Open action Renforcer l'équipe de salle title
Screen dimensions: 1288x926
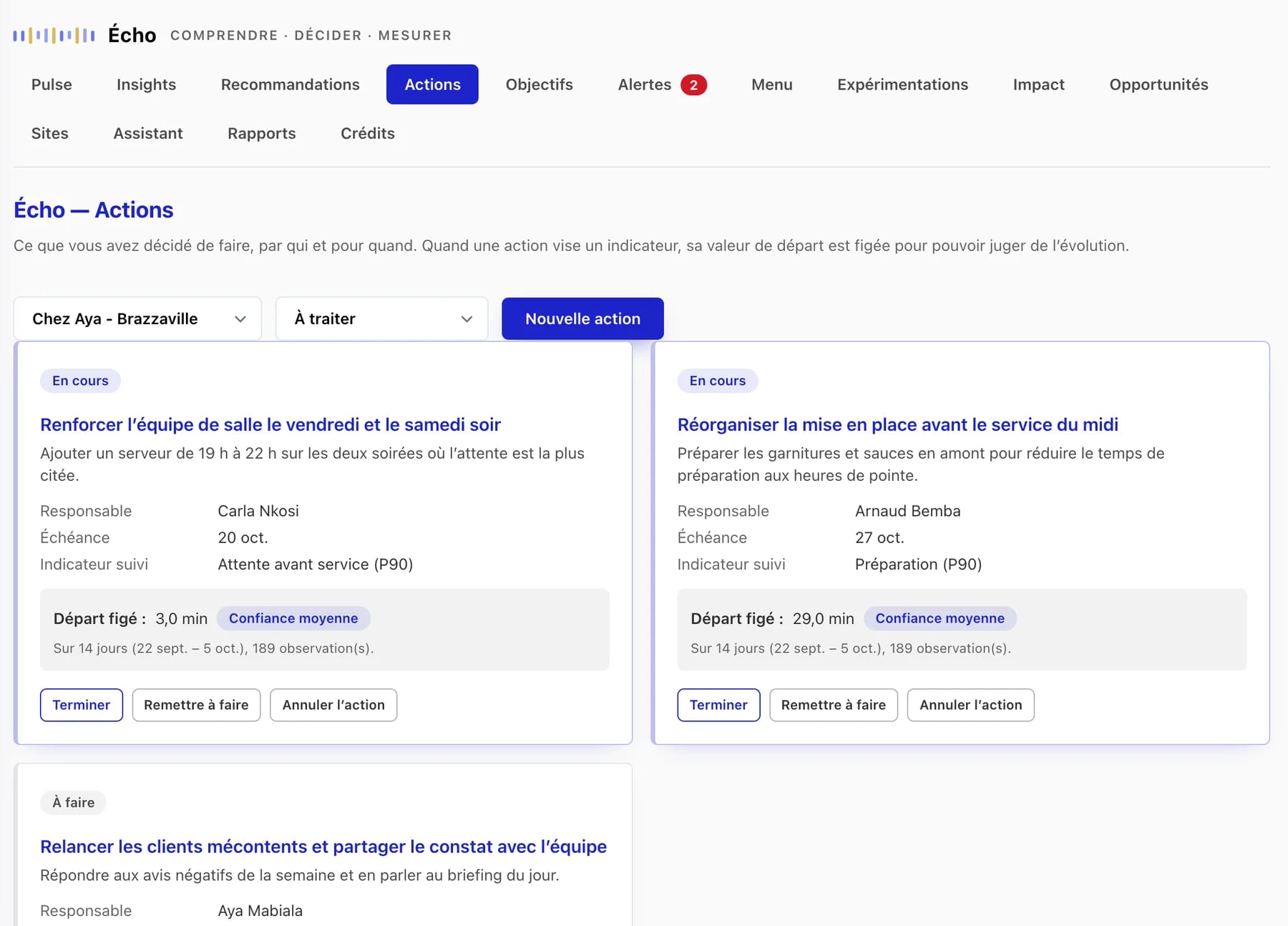coord(270,424)
